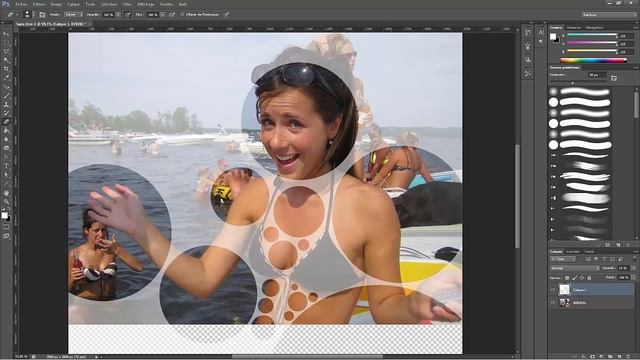Select the Lasso tool
The width and height of the screenshot is (640, 360).
[x=6, y=52]
